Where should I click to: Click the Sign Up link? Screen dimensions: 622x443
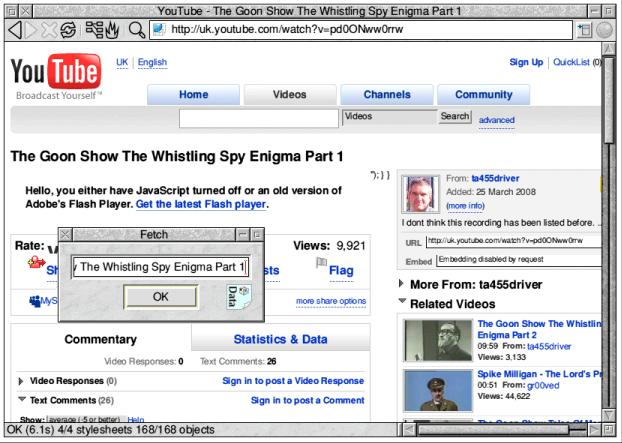coord(527,62)
